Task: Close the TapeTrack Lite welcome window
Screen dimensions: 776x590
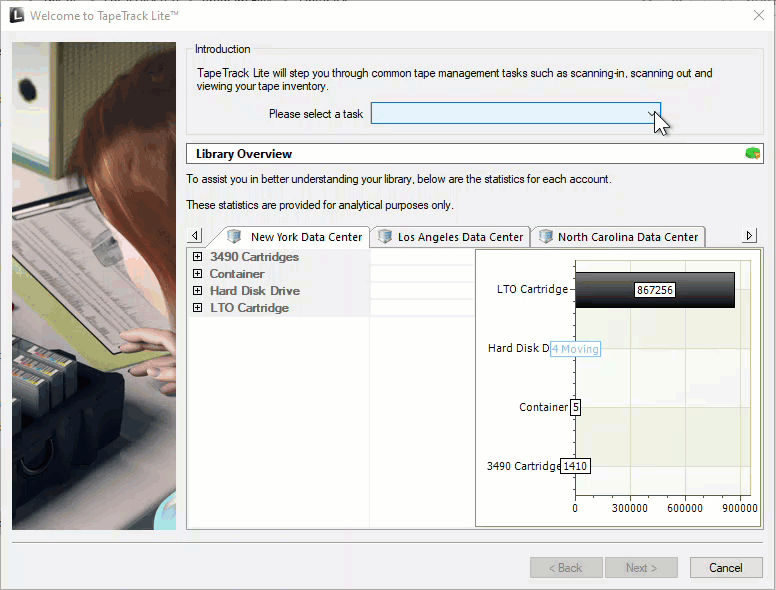Action: click(x=759, y=15)
